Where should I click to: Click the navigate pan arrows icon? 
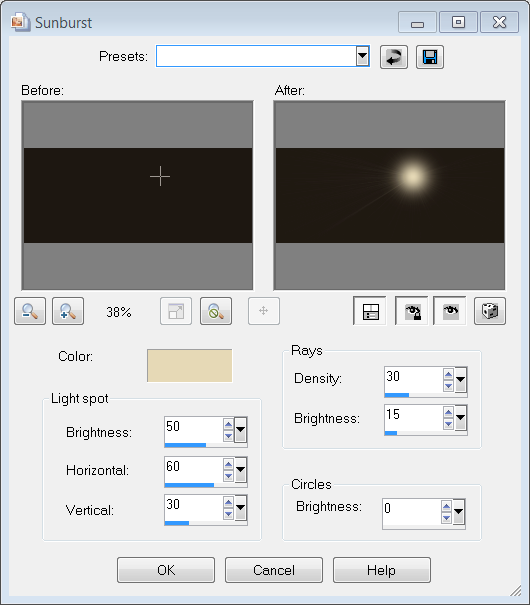coord(264,311)
